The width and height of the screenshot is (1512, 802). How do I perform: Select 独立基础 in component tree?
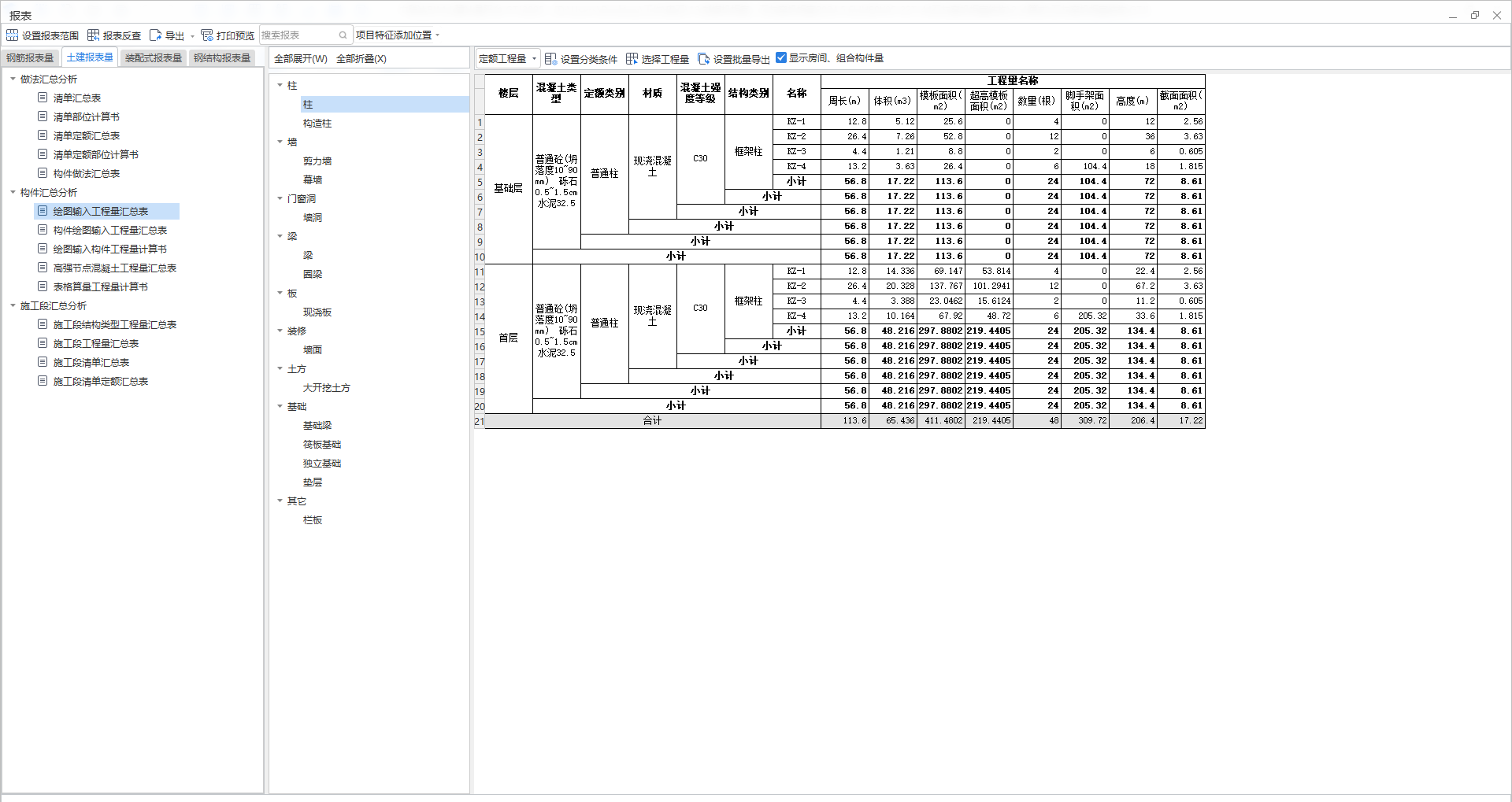[x=322, y=464]
